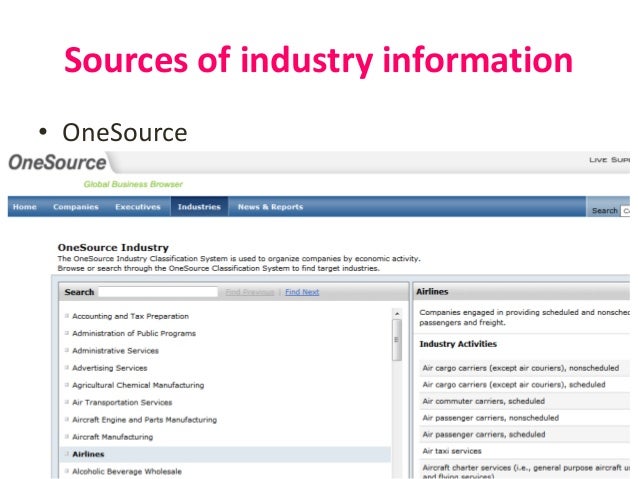Select the highlighted Airlines industry
This screenshot has height=479, width=638.
(x=88, y=454)
